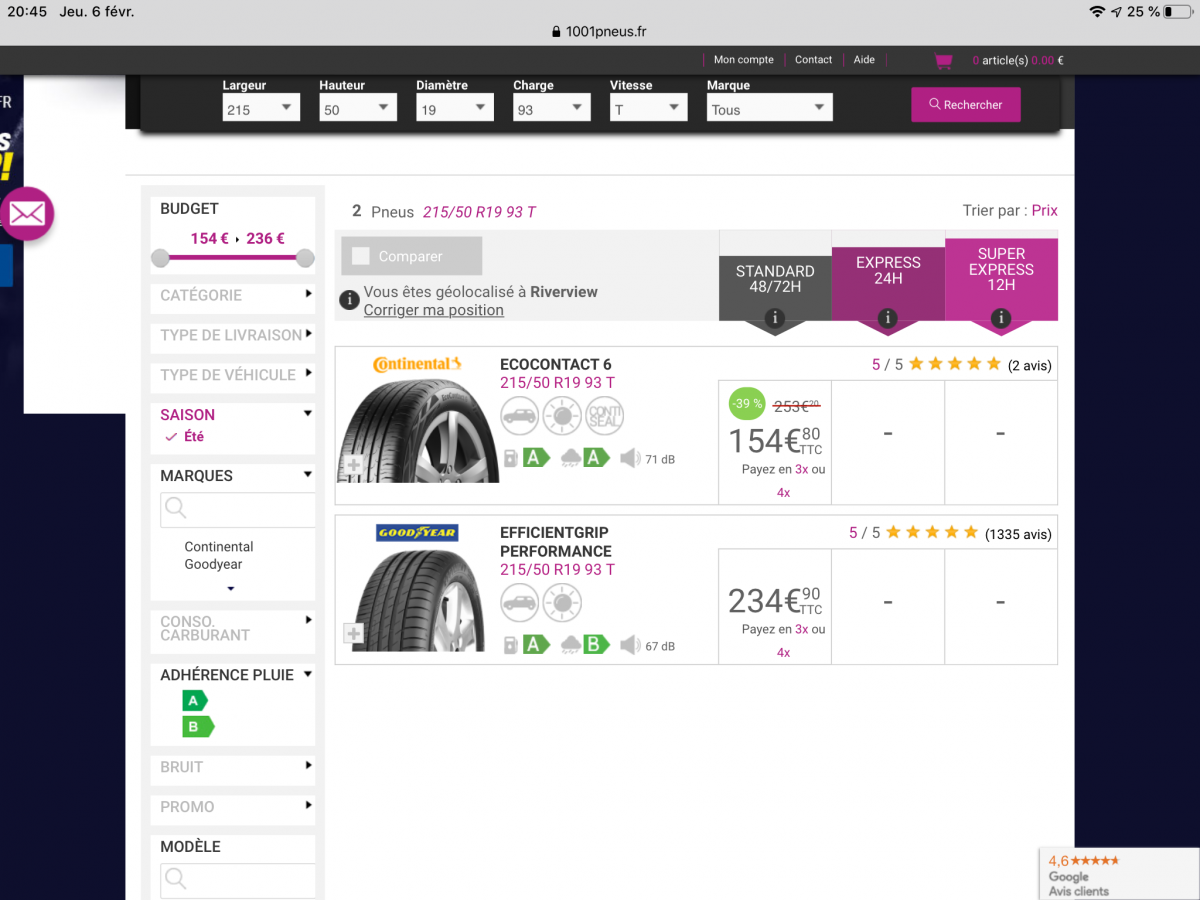Select rain grip rating A filter
1200x900 pixels.
pos(194,701)
